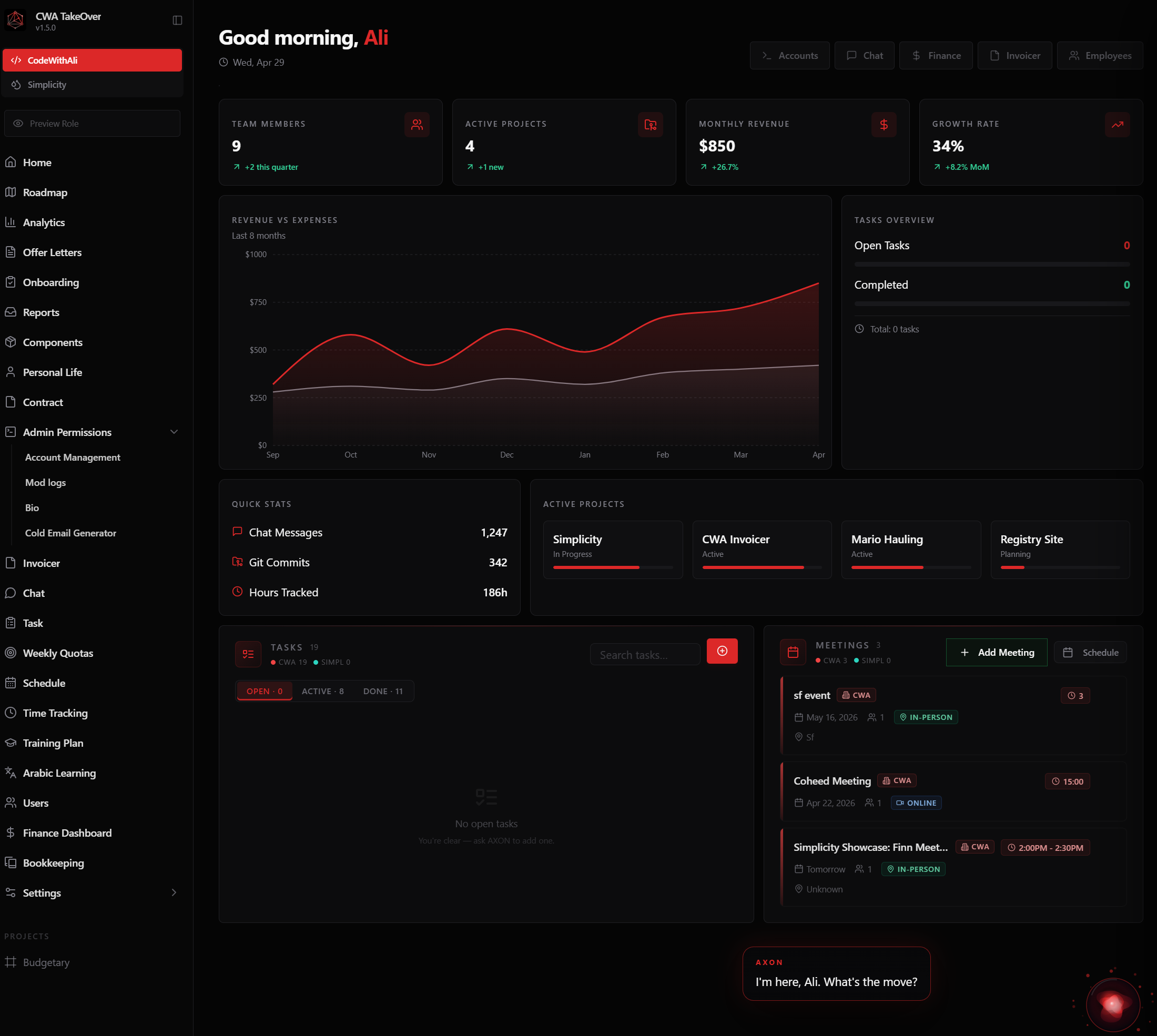Click the Active Projects card folder icon
This screenshot has width=1157, height=1036.
651,125
